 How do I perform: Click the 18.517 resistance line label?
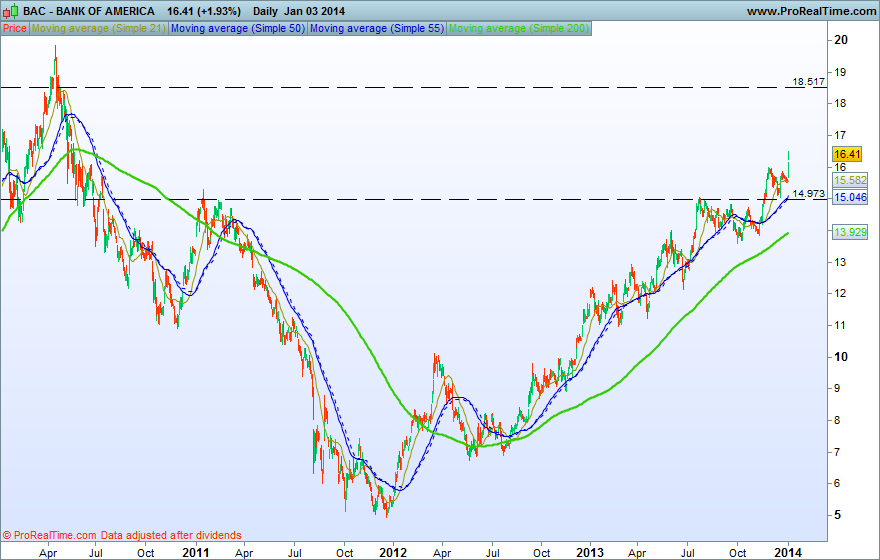click(x=808, y=81)
